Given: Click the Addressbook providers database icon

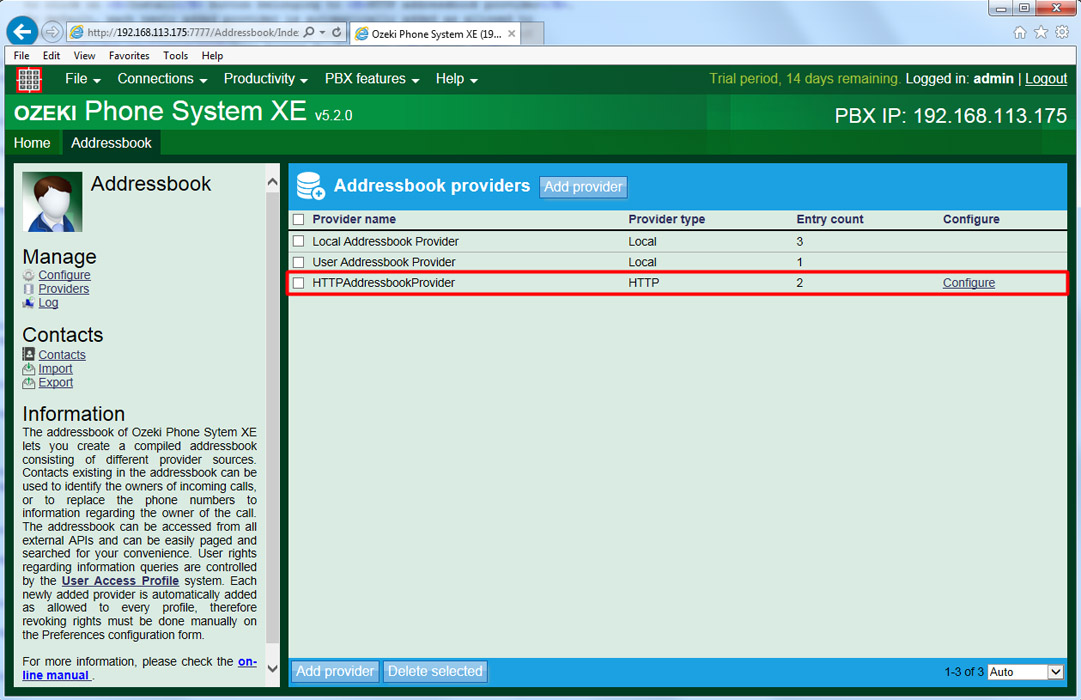Looking at the screenshot, I should tap(310, 186).
